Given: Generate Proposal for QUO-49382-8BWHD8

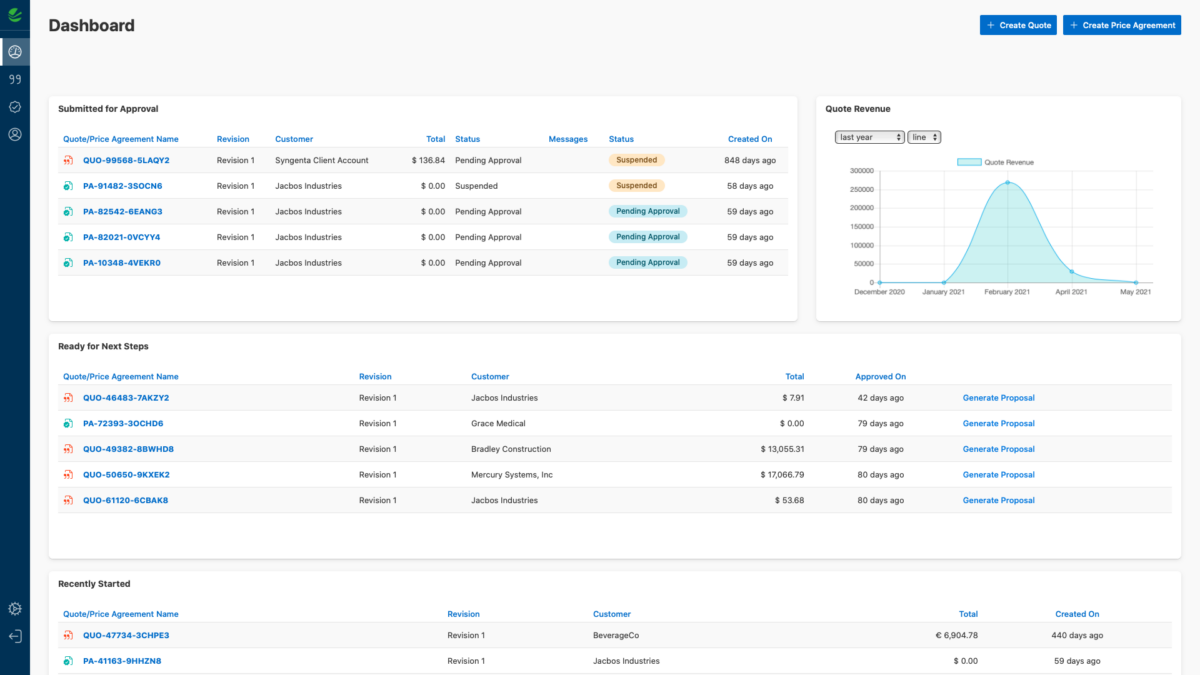Looking at the screenshot, I should (x=998, y=448).
